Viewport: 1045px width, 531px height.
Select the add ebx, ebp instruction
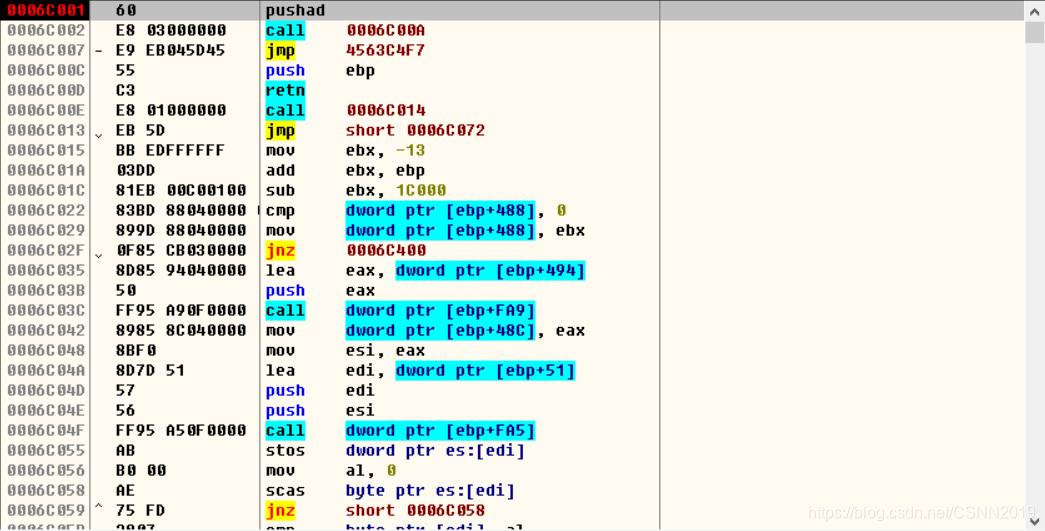tap(345, 171)
